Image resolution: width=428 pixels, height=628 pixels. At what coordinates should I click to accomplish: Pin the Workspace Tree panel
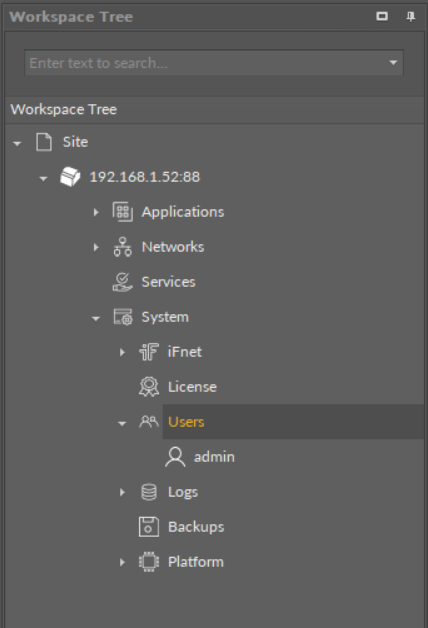410,16
